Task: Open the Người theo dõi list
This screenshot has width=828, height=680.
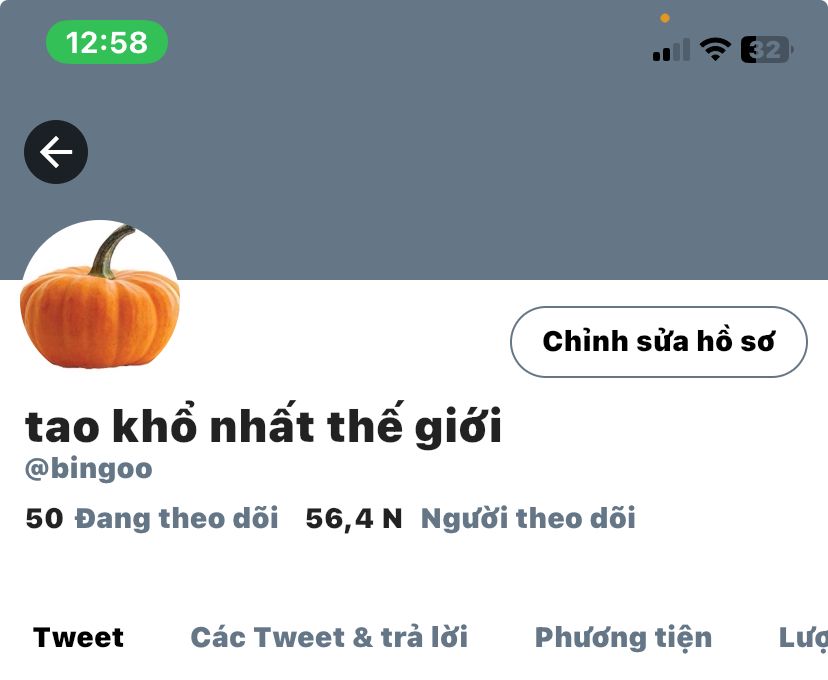Action: click(x=528, y=518)
